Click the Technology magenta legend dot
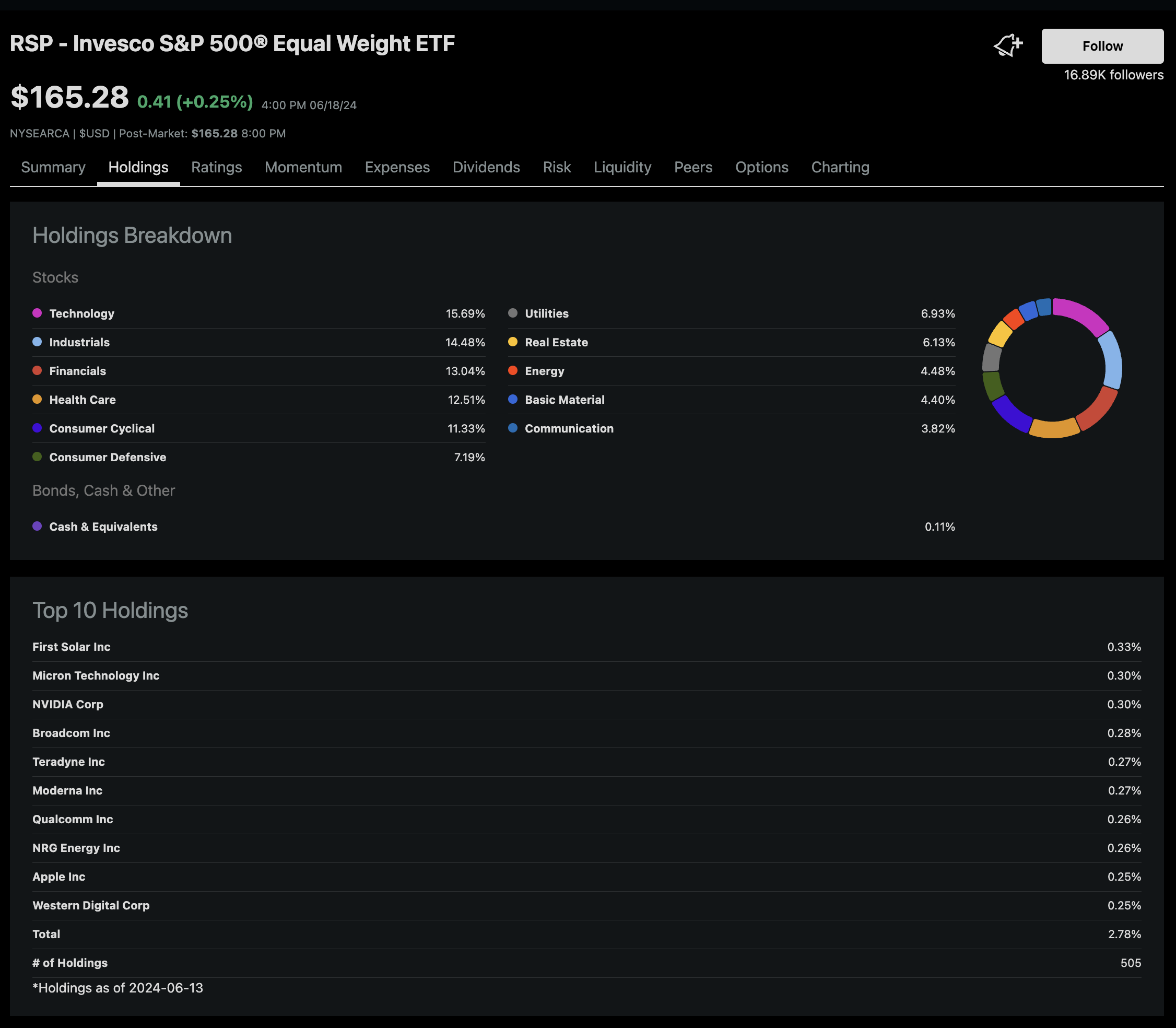This screenshot has height=1028, width=1176. point(37,313)
